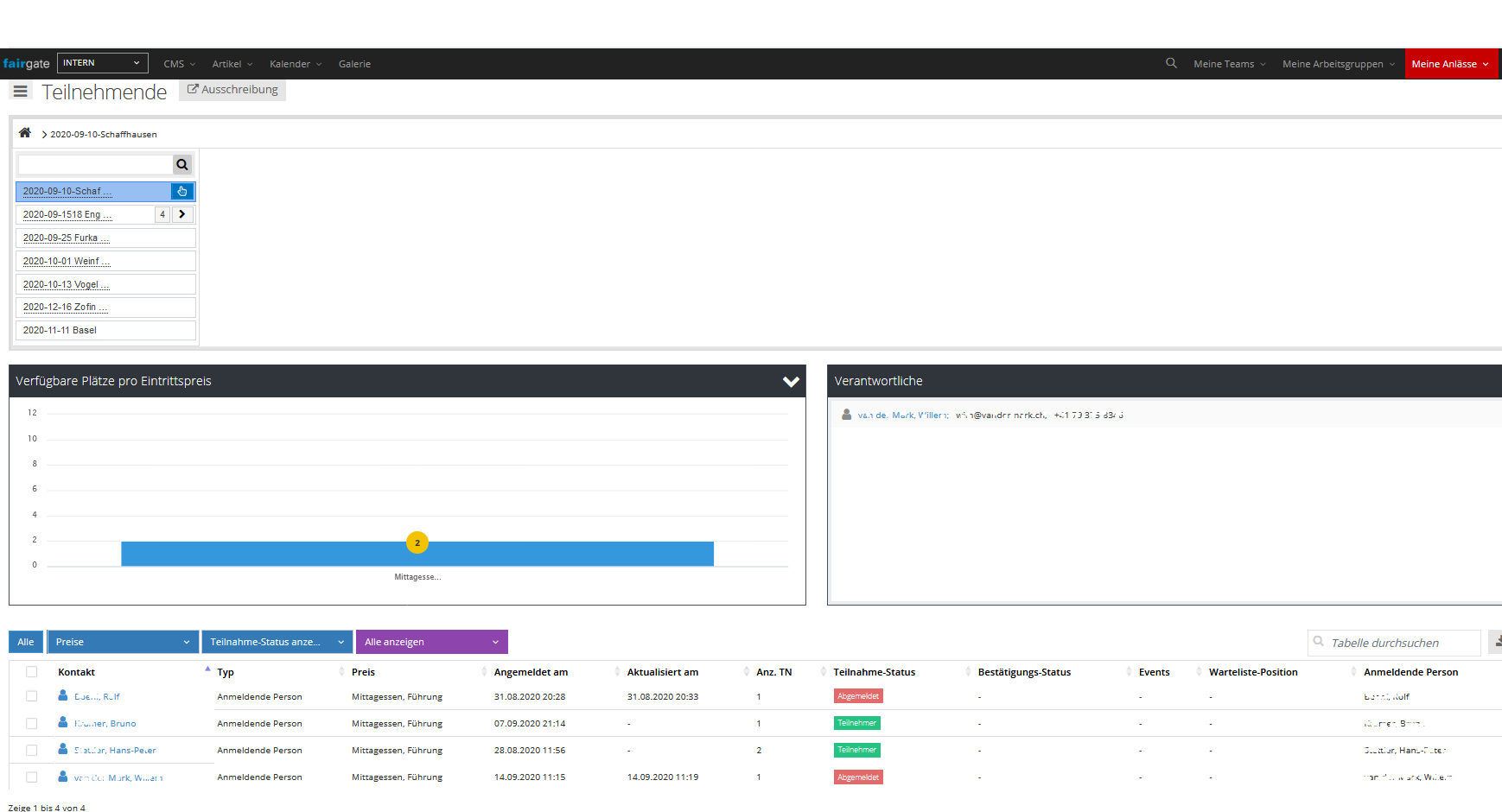Open the Preise filter dropdown

tap(123, 642)
